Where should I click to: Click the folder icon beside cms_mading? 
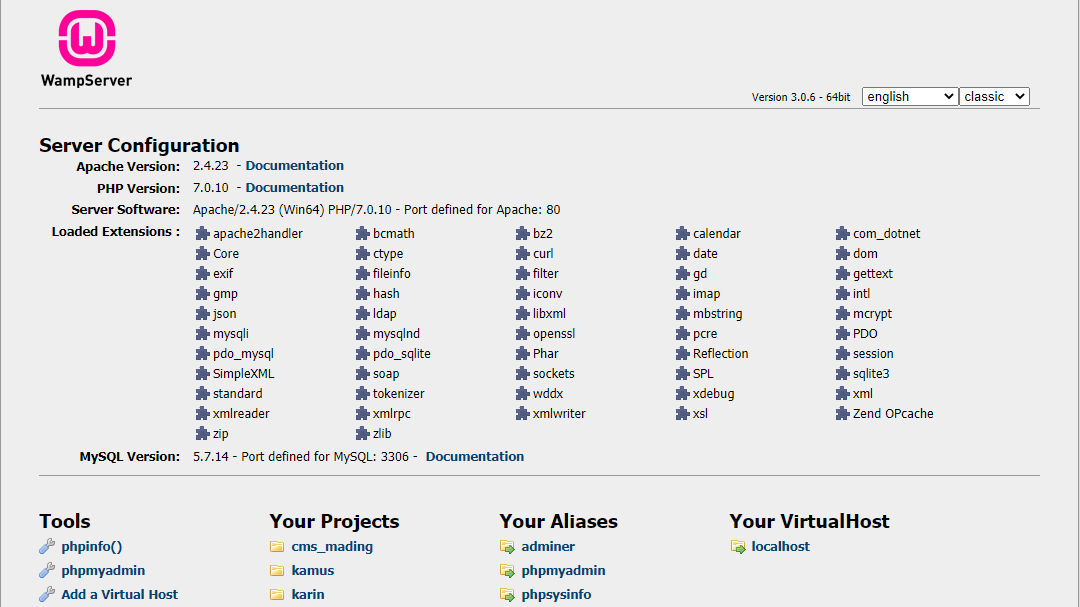coord(277,546)
